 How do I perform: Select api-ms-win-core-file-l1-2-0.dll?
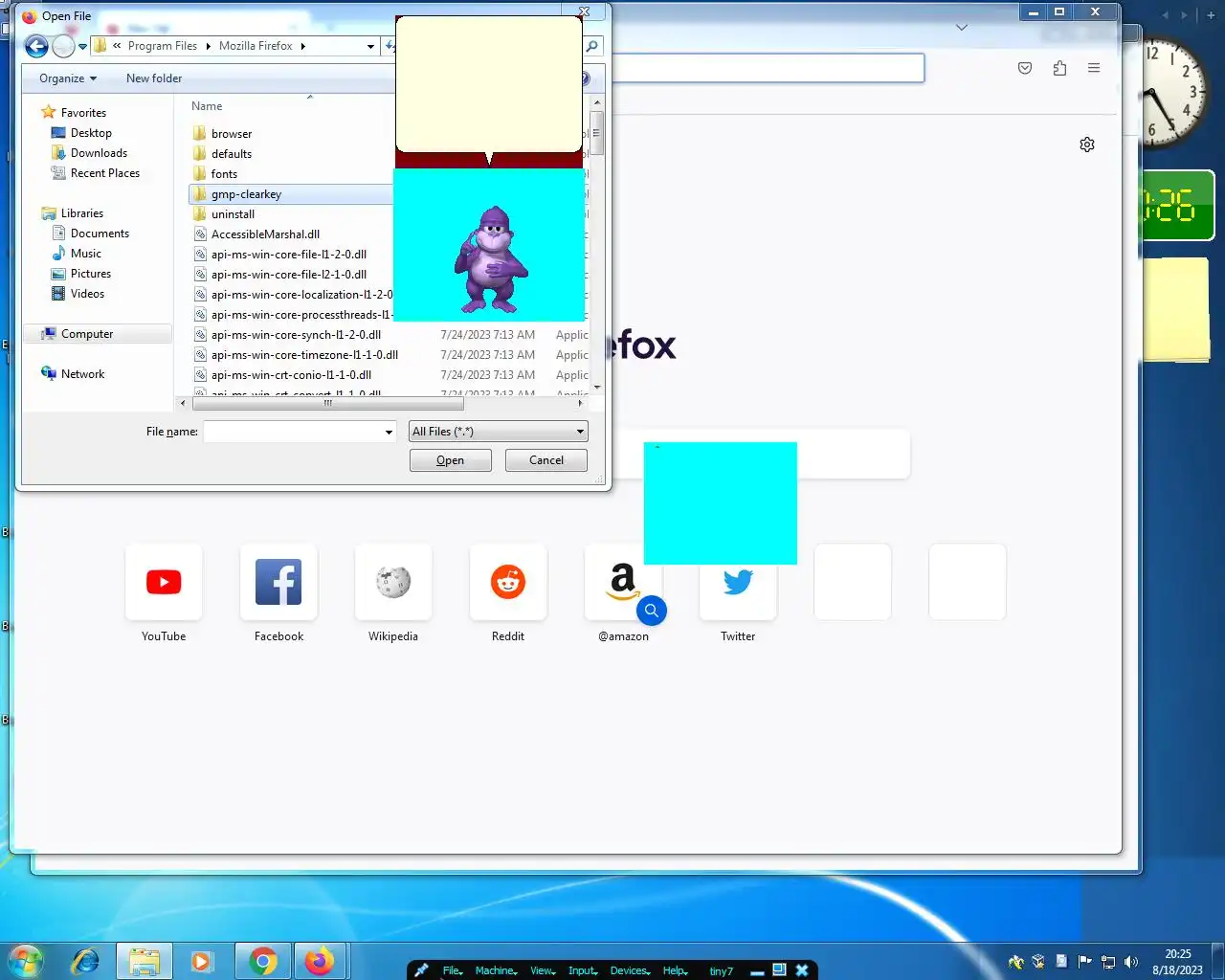tap(289, 254)
